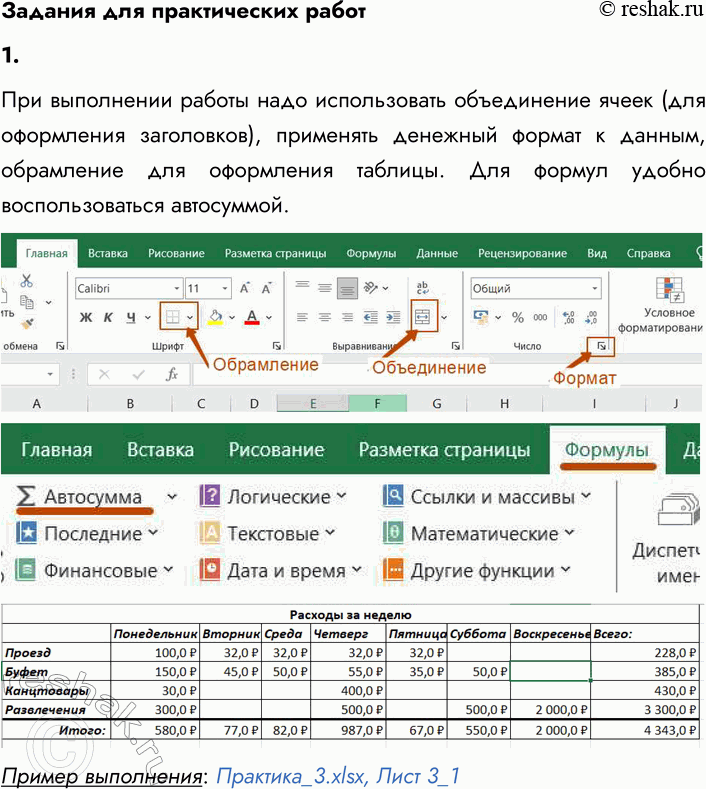Click the Merge cells (Объединение) icon
This screenshot has width=706, height=789.
point(422,318)
